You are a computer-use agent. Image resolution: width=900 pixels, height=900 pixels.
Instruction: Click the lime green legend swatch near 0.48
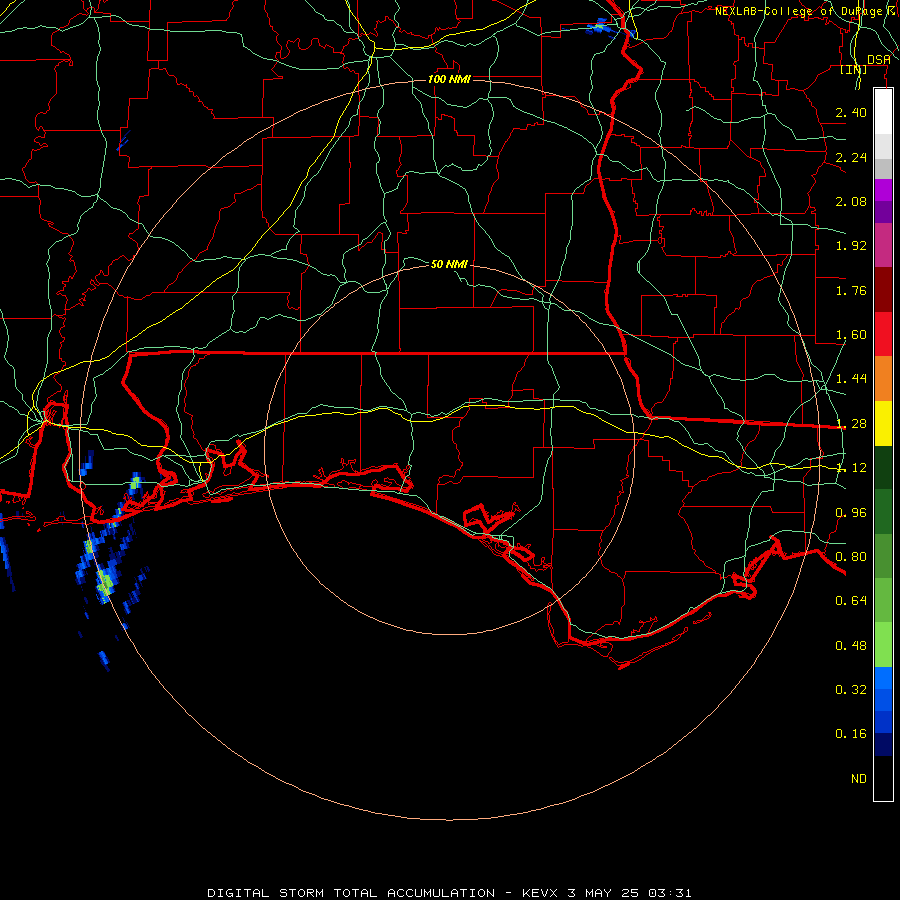pyautogui.click(x=883, y=645)
